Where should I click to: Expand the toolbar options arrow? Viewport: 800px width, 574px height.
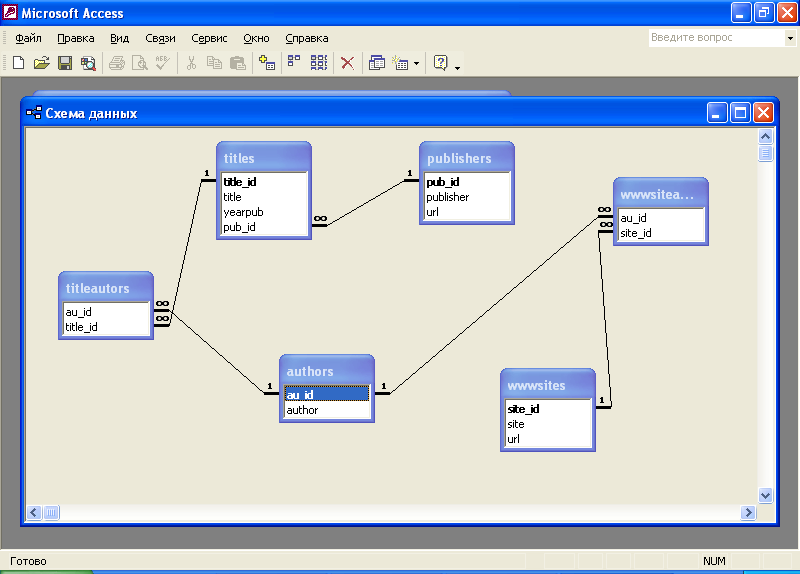coord(457,67)
